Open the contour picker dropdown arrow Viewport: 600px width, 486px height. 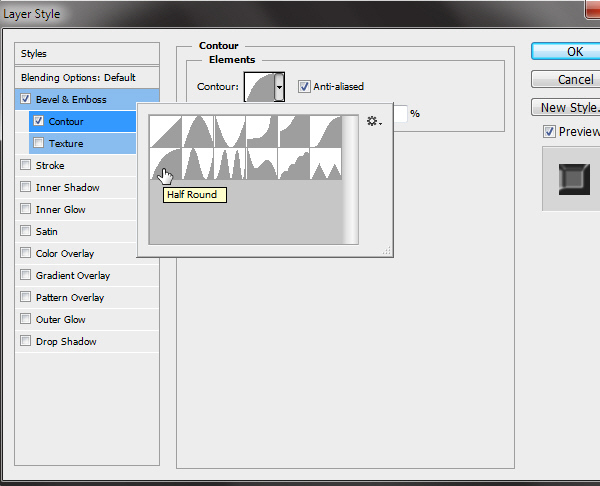coord(280,88)
